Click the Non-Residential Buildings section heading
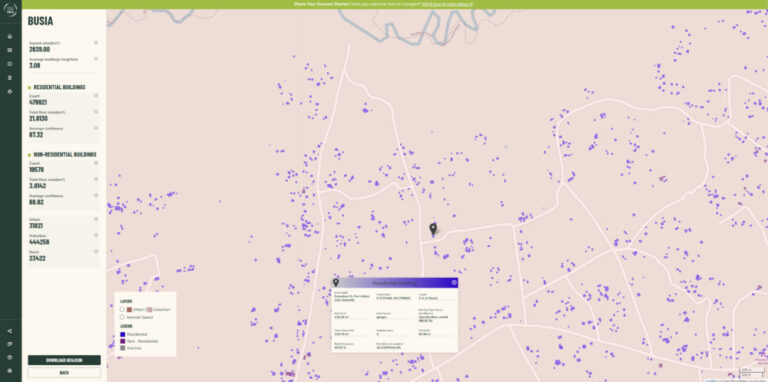The height and width of the screenshot is (382, 768). click(x=65, y=154)
